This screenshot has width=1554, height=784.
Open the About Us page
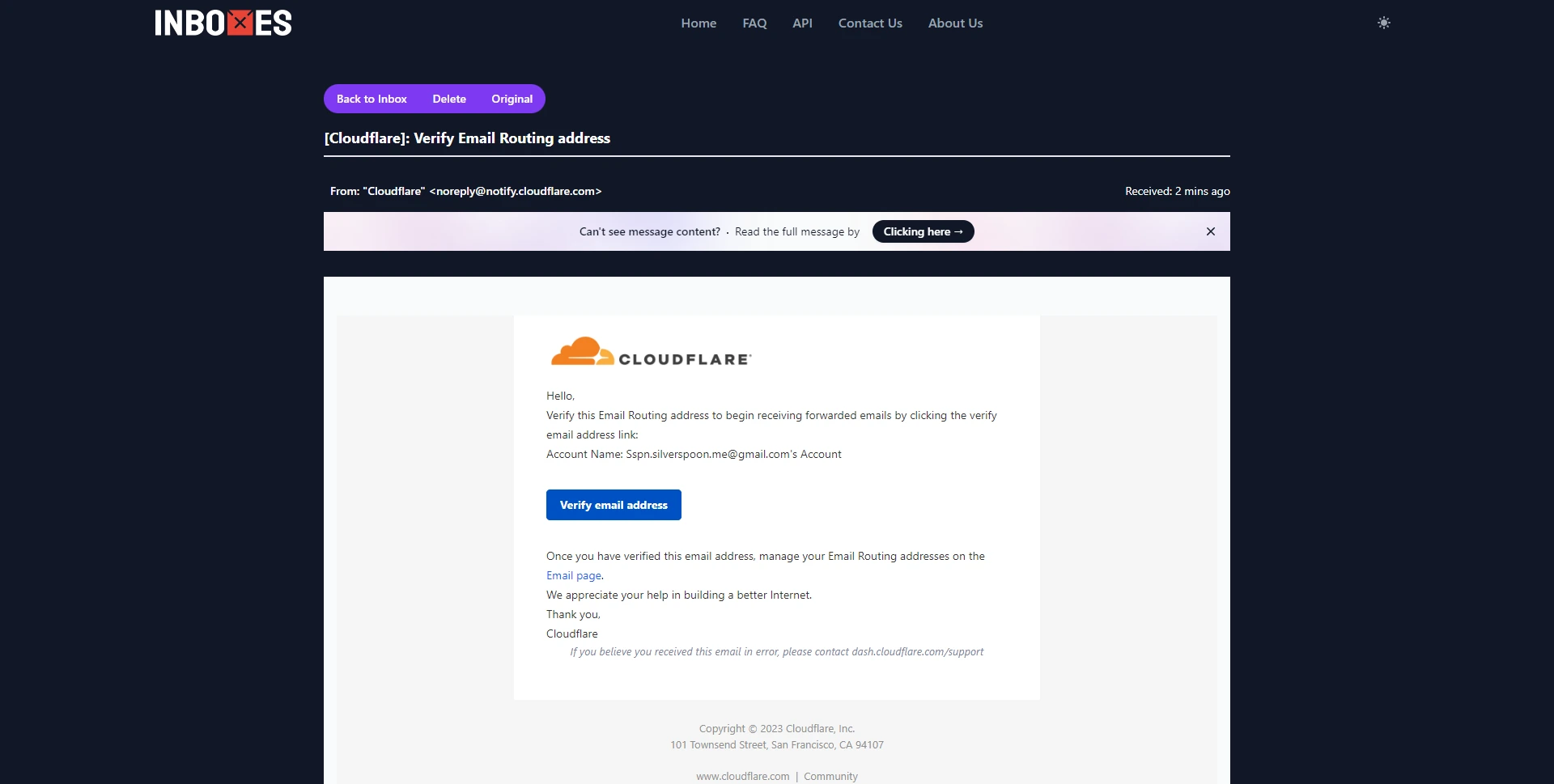coord(954,23)
